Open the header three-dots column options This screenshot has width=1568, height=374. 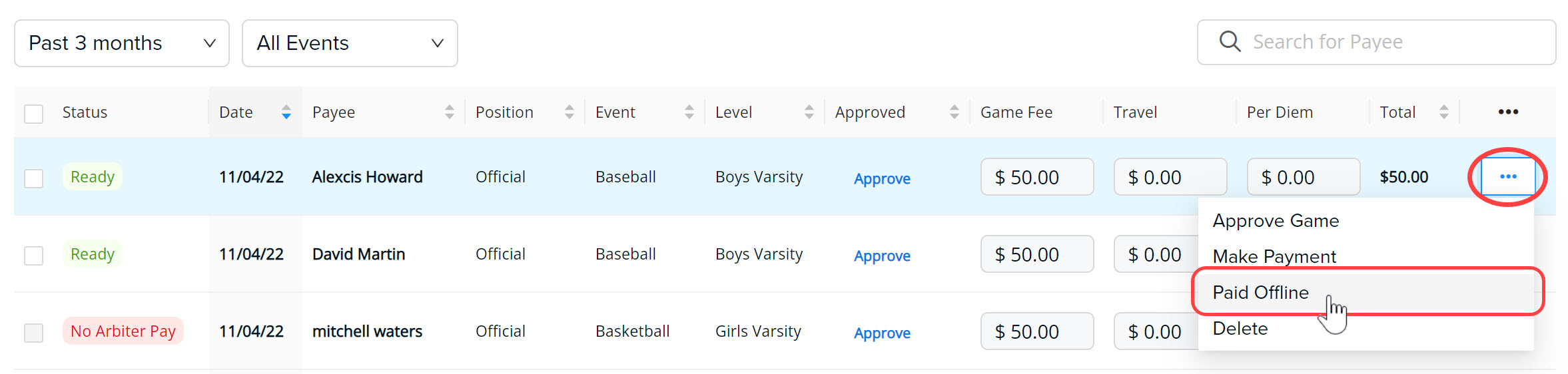pyautogui.click(x=1508, y=112)
